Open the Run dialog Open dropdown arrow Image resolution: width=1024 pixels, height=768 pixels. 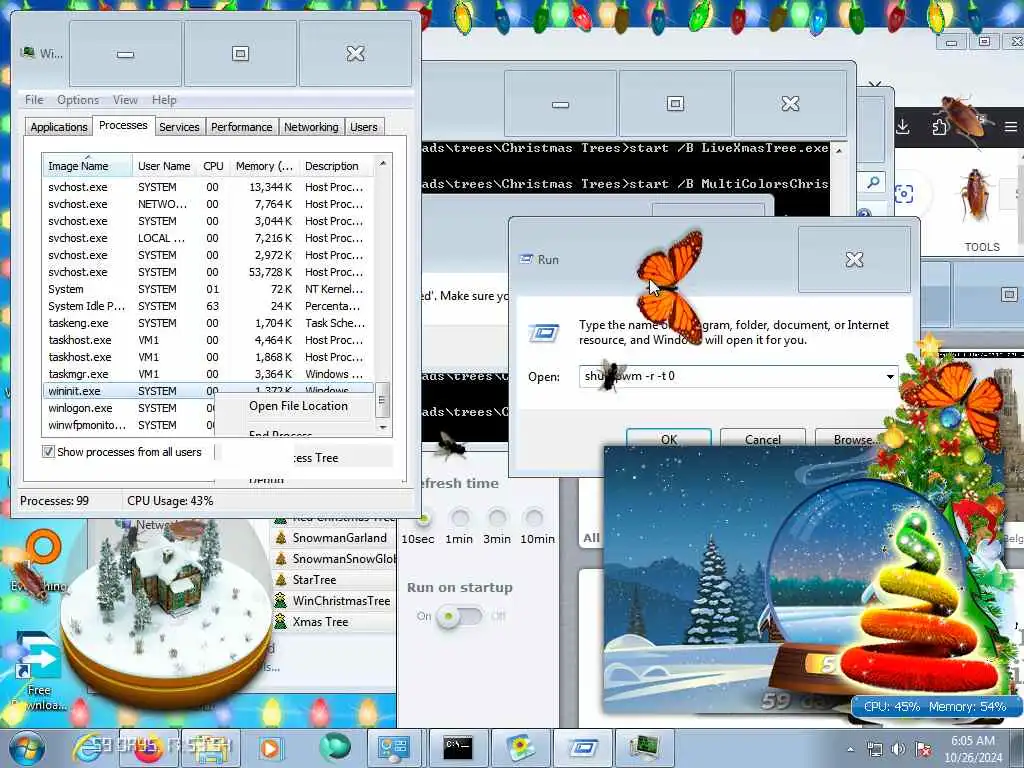click(x=889, y=376)
